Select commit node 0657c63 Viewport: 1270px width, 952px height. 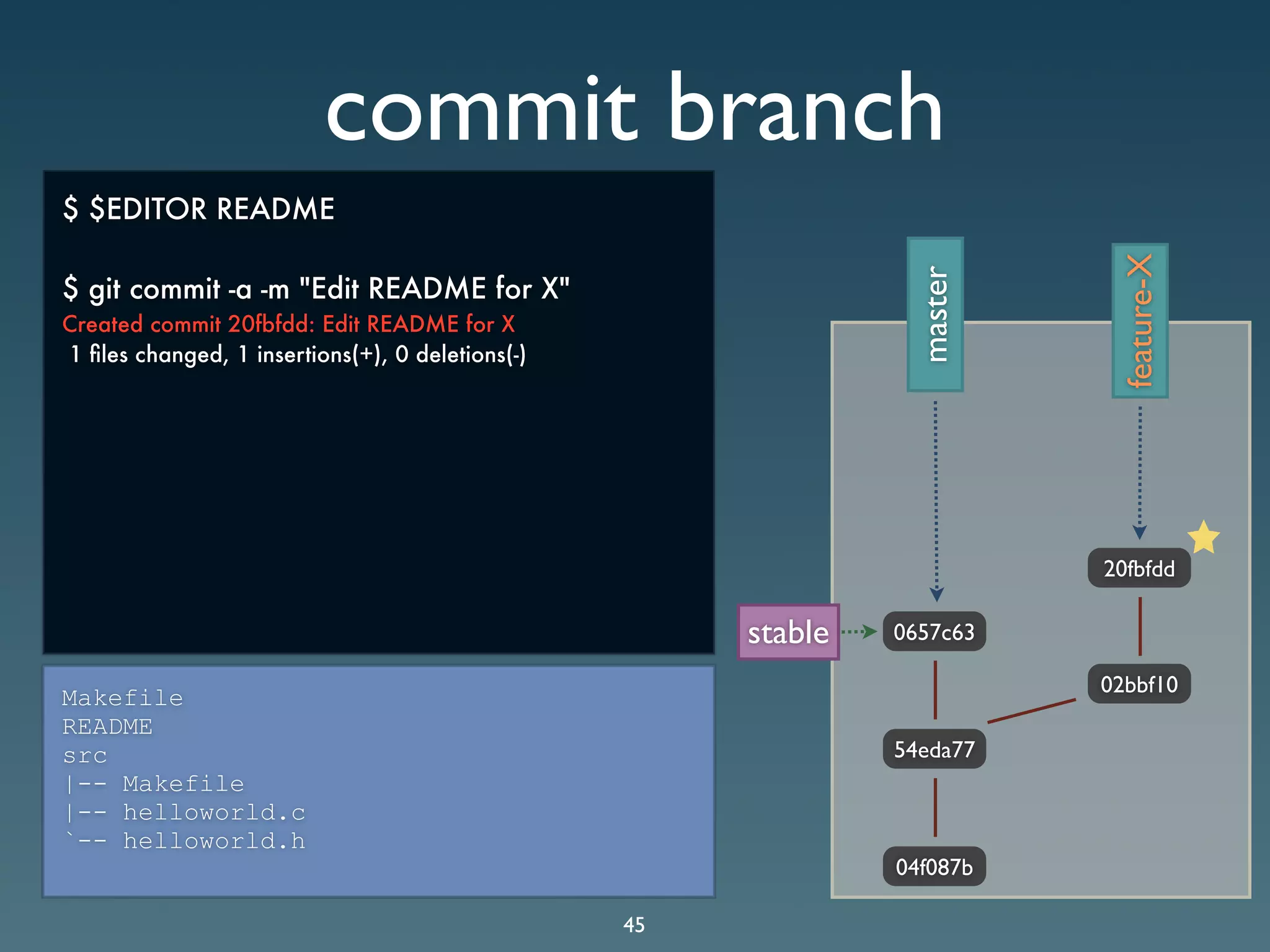pos(934,632)
